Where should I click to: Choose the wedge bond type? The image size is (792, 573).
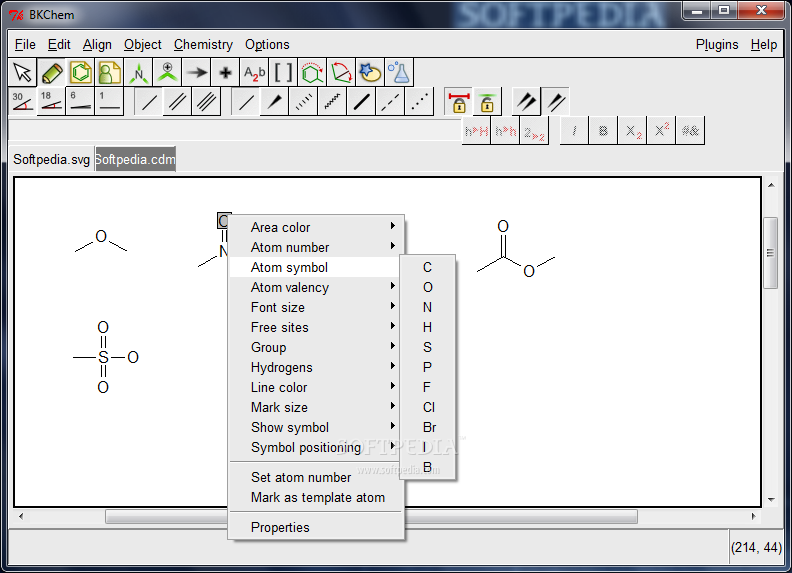click(x=274, y=102)
